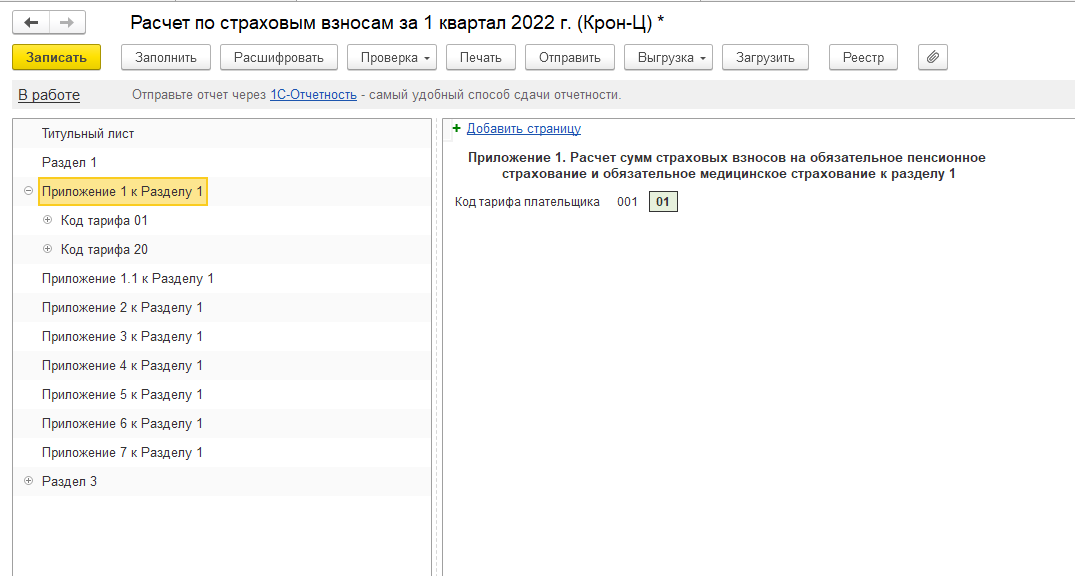Expand the Код тарифа 20 node
Image resolution: width=1075 pixels, height=576 pixels.
pos(47,249)
